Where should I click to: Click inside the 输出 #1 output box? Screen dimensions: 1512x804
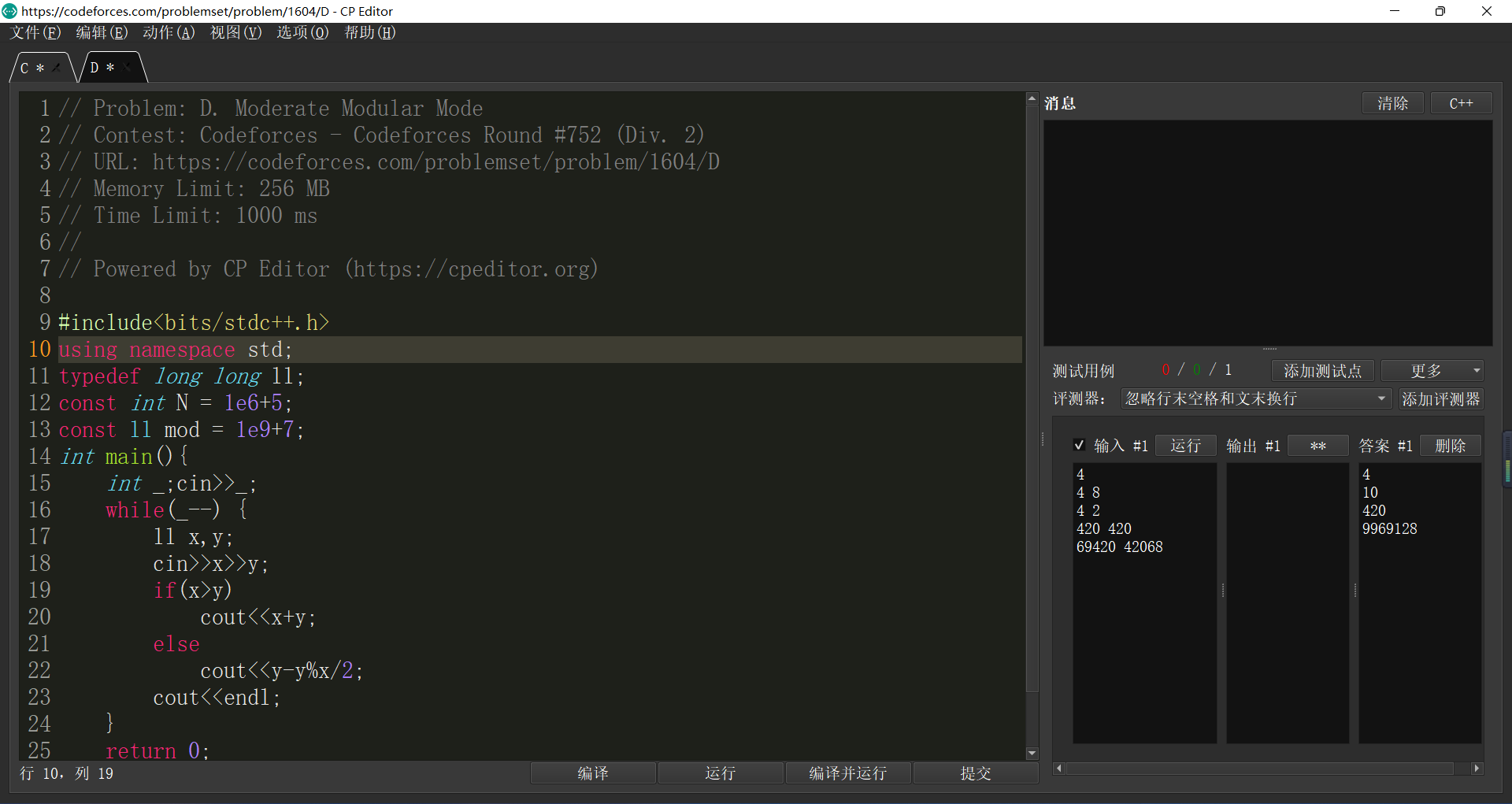coord(1288,603)
